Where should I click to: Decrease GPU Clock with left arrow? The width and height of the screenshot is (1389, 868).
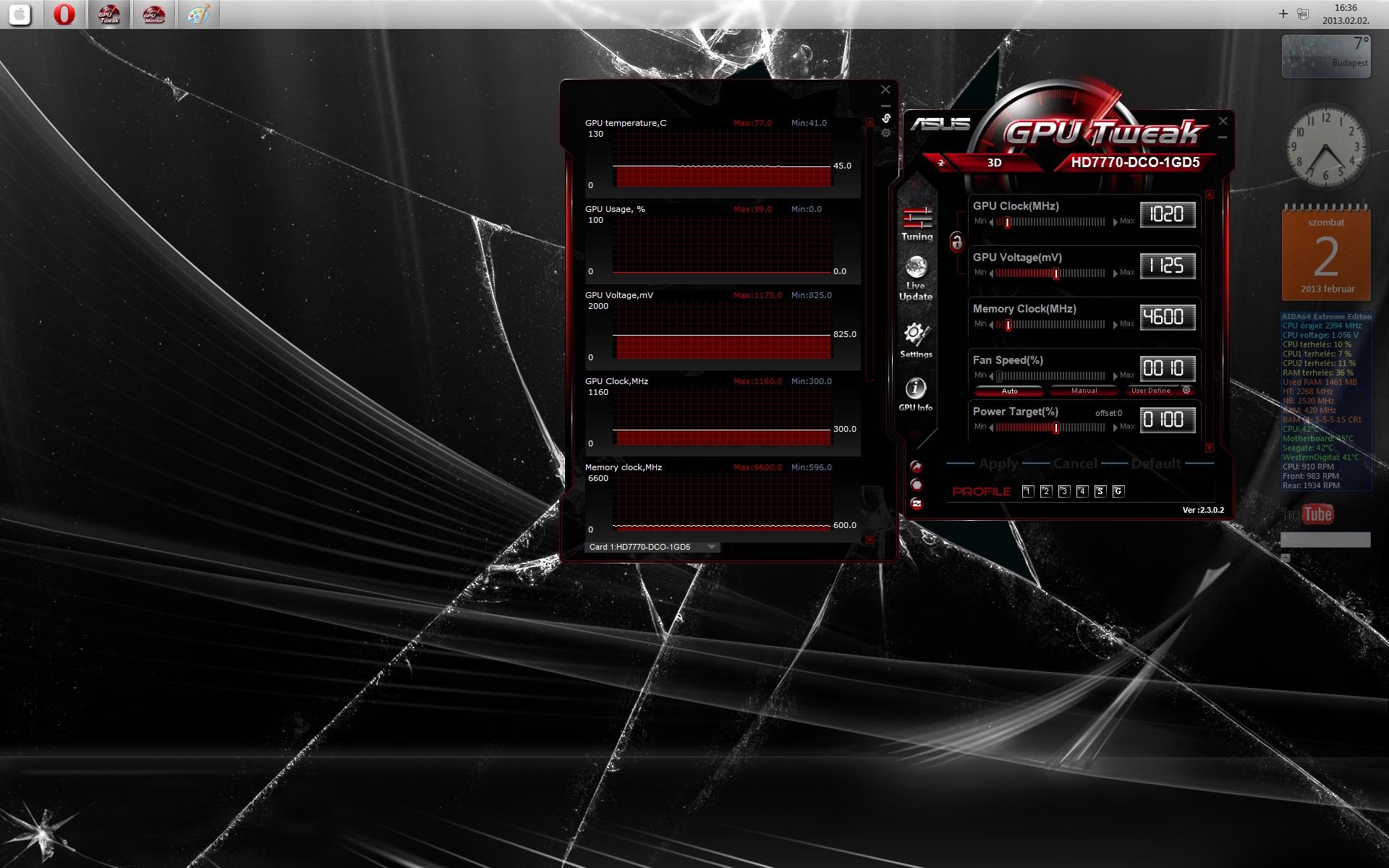991,222
